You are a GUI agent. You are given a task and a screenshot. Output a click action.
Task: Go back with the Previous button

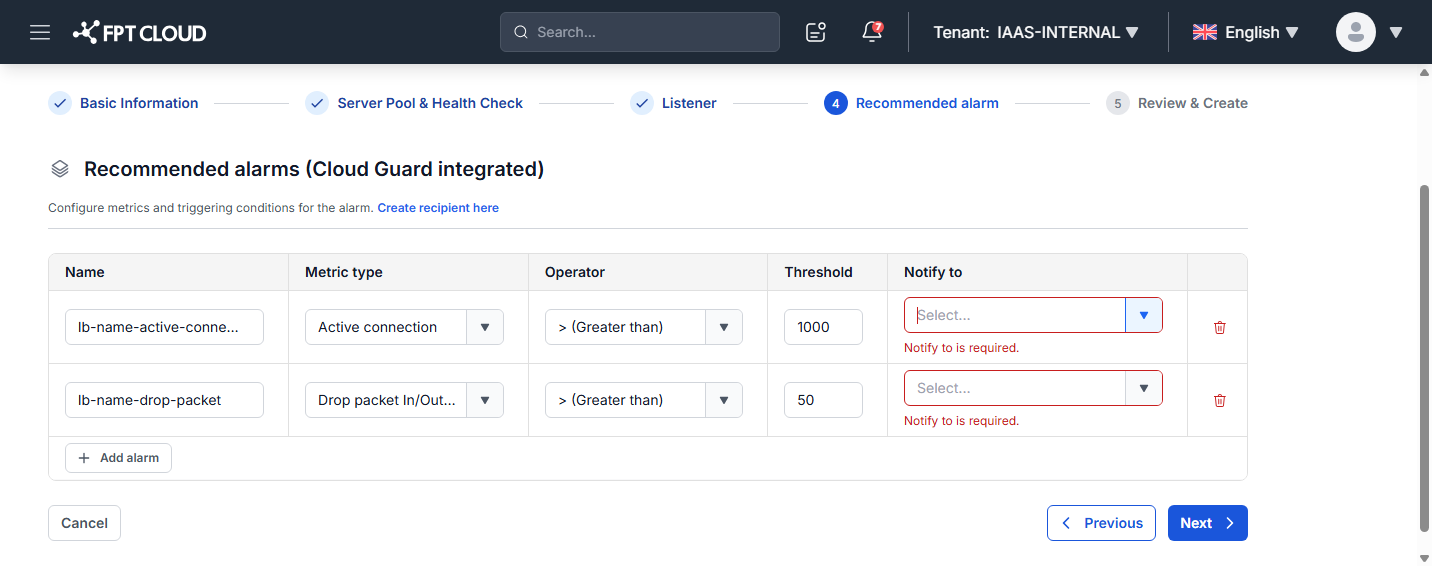tap(1101, 523)
